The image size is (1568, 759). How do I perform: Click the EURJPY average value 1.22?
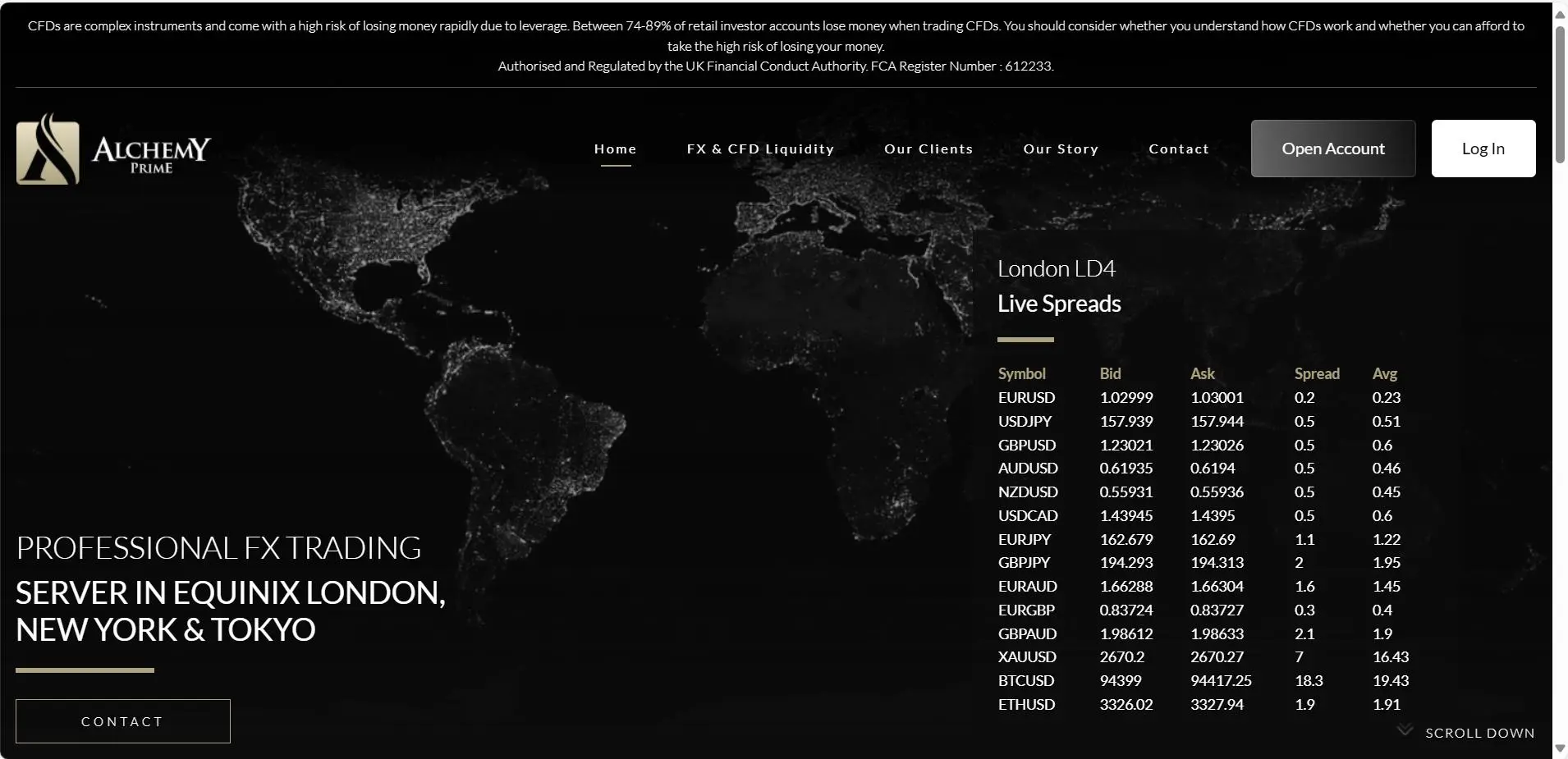click(1386, 539)
